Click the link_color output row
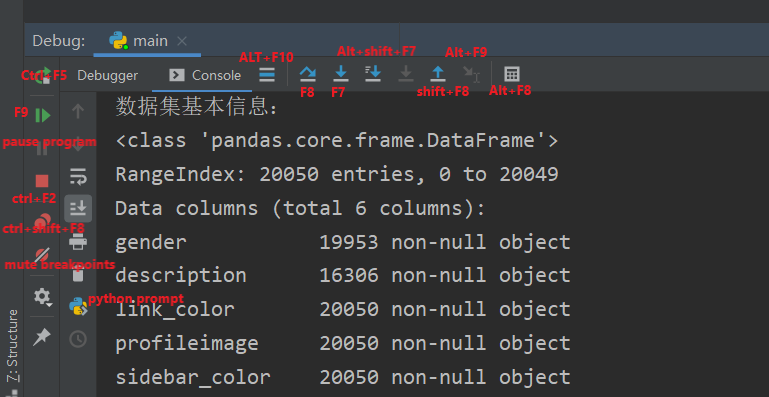The image size is (769, 397). [x=343, y=309]
